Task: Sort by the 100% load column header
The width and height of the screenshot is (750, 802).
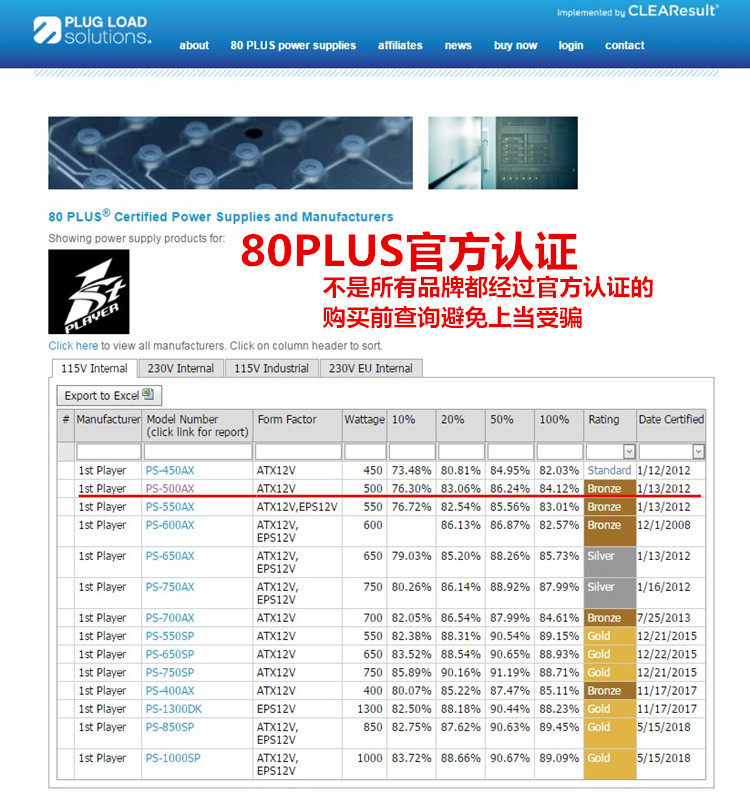Action: 559,425
